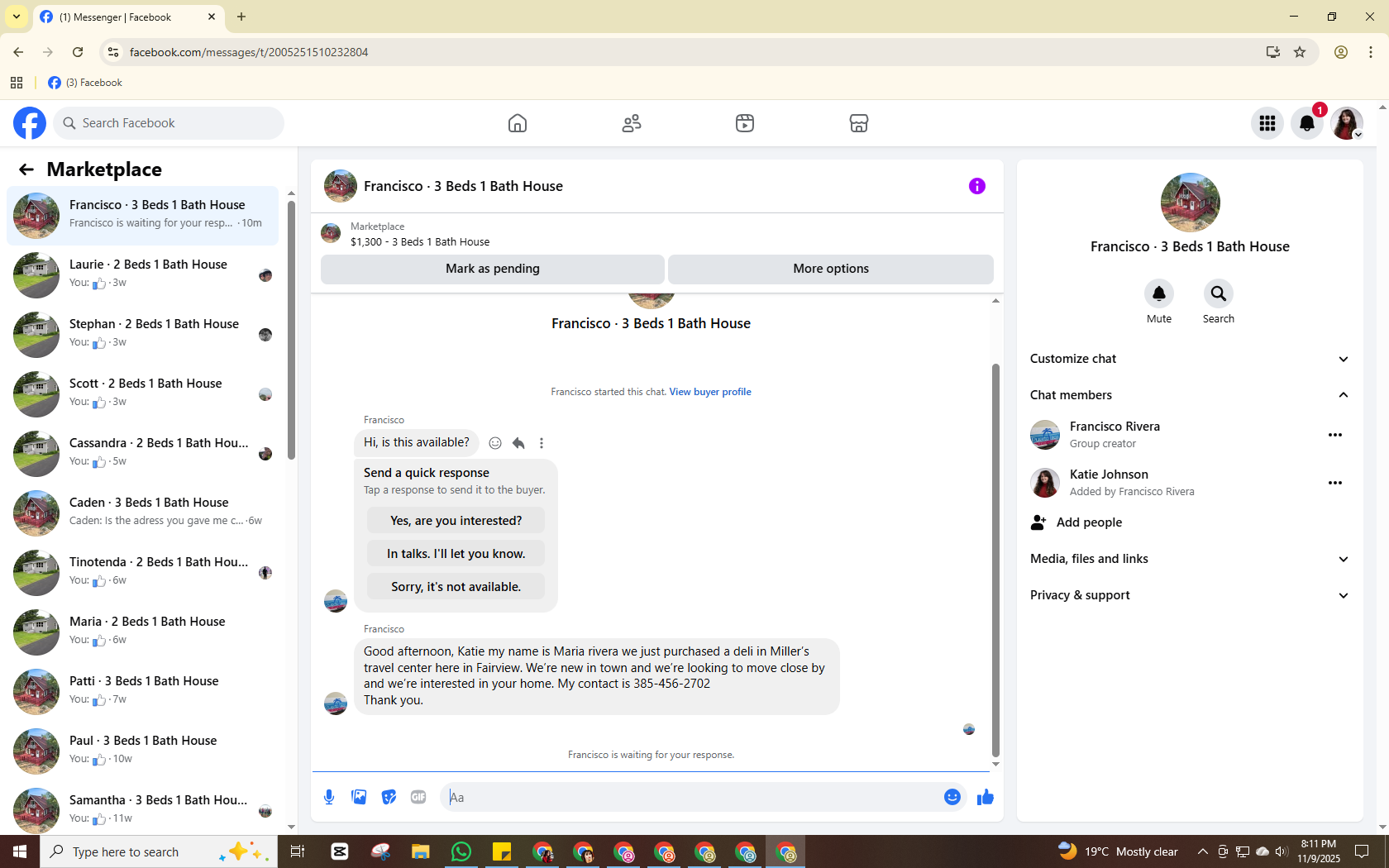Viewport: 1389px width, 868px height.
Task: Bookmark this page with star icon
Action: pyautogui.click(x=1300, y=52)
